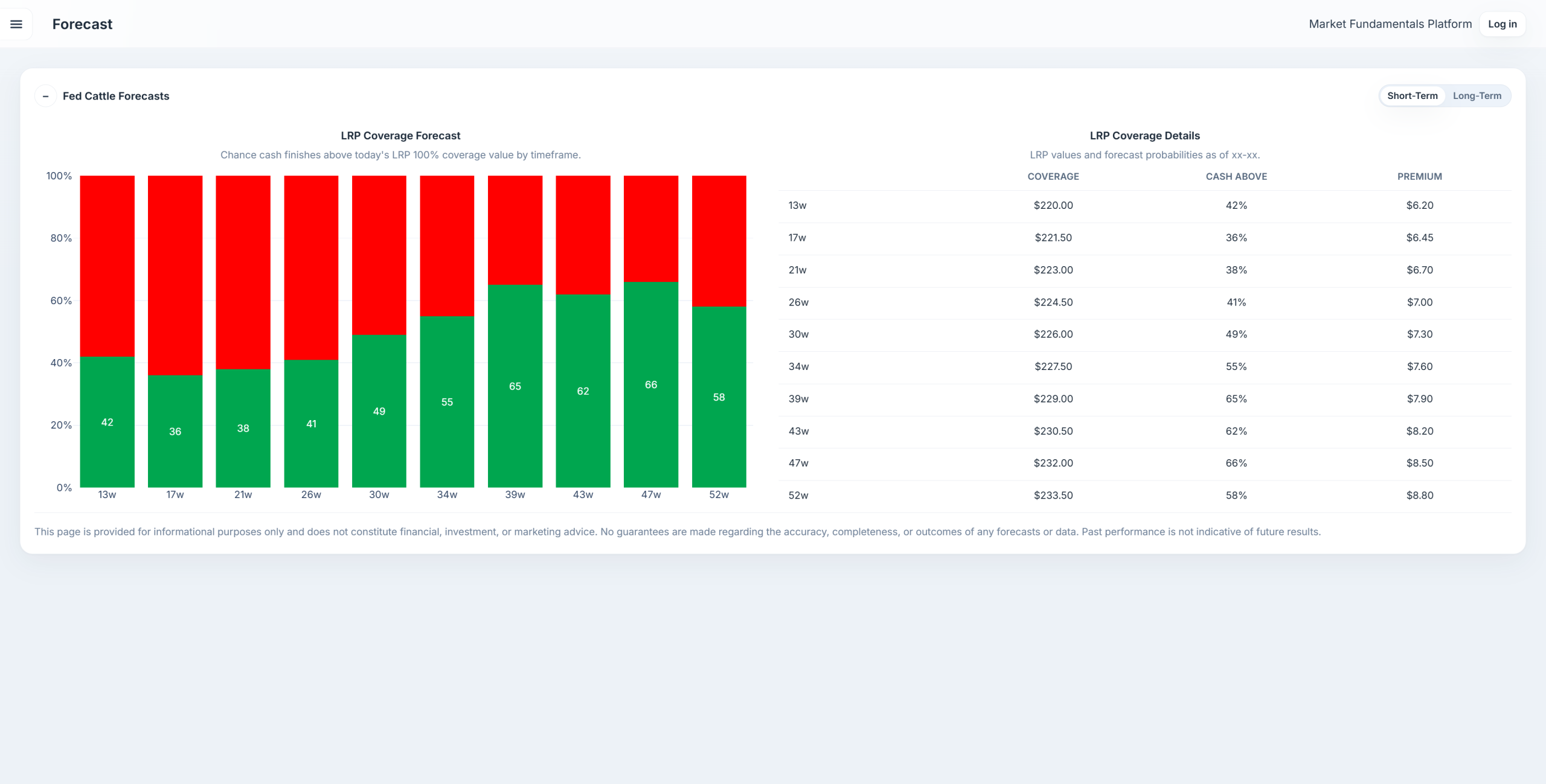The height and width of the screenshot is (784, 1546).
Task: Select the 26w row in coverage table
Action: (1145, 302)
